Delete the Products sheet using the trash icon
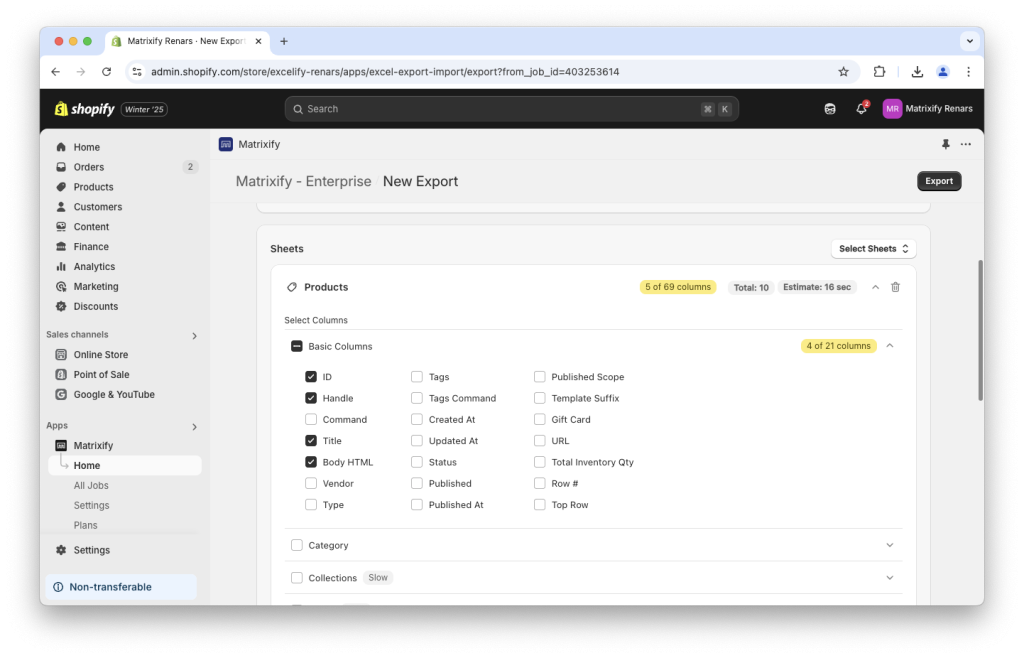 [x=895, y=287]
